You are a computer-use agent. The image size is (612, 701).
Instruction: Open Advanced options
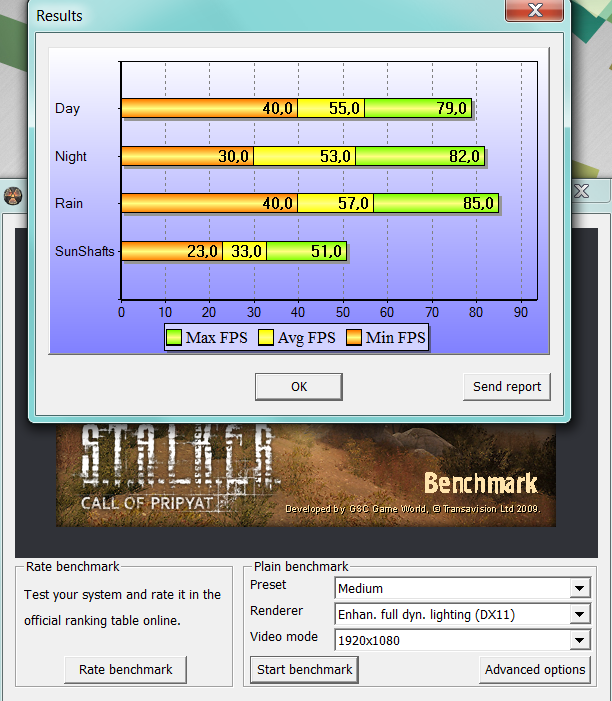click(535, 669)
